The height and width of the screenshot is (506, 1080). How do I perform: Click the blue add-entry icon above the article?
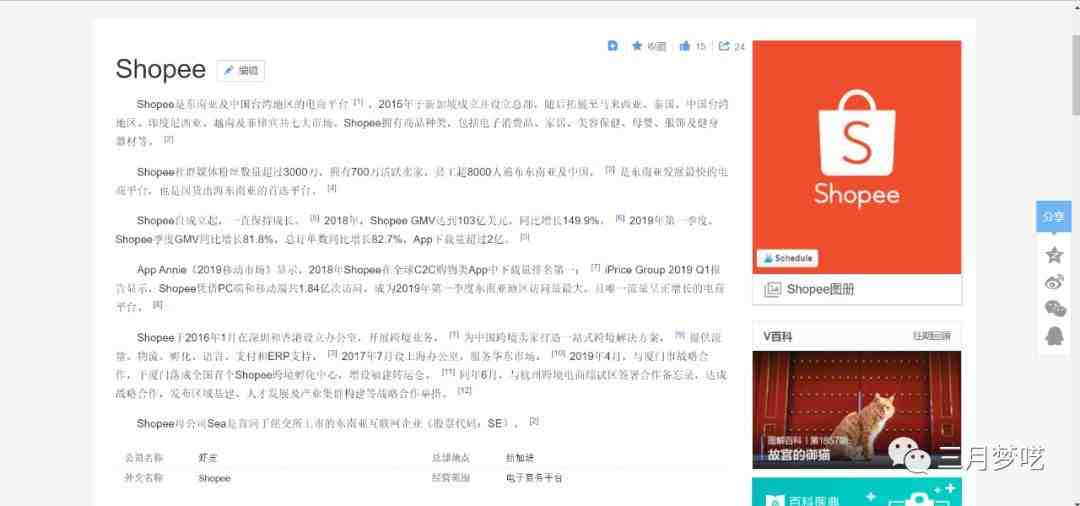(x=612, y=45)
